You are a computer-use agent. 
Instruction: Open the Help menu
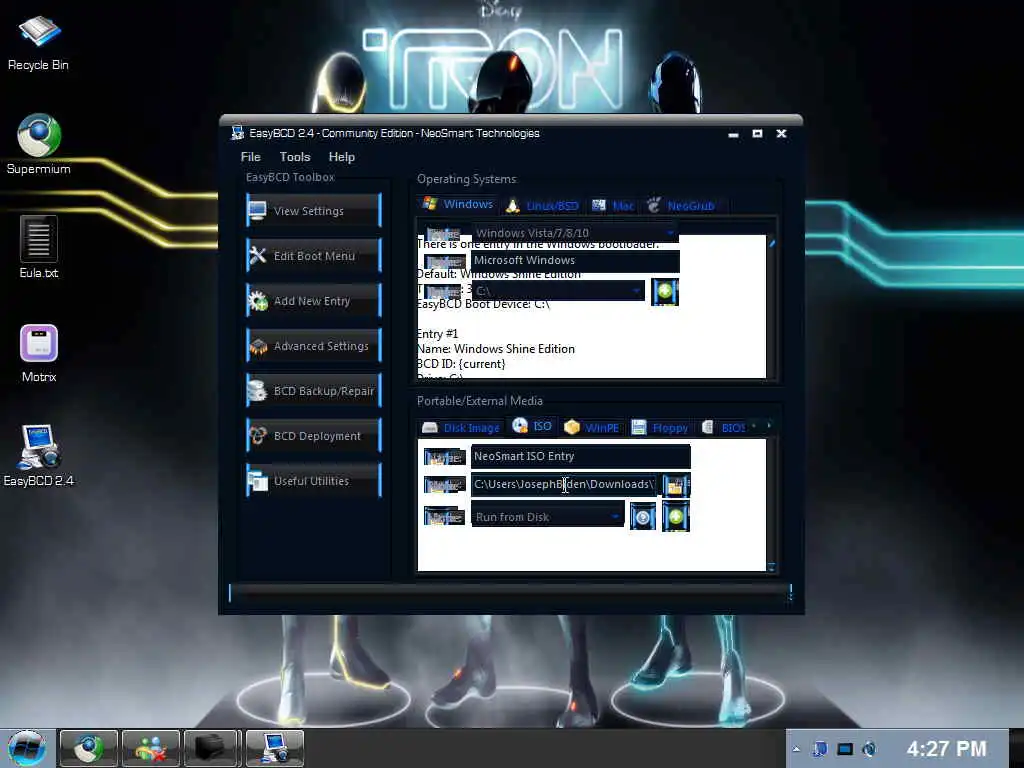point(342,157)
